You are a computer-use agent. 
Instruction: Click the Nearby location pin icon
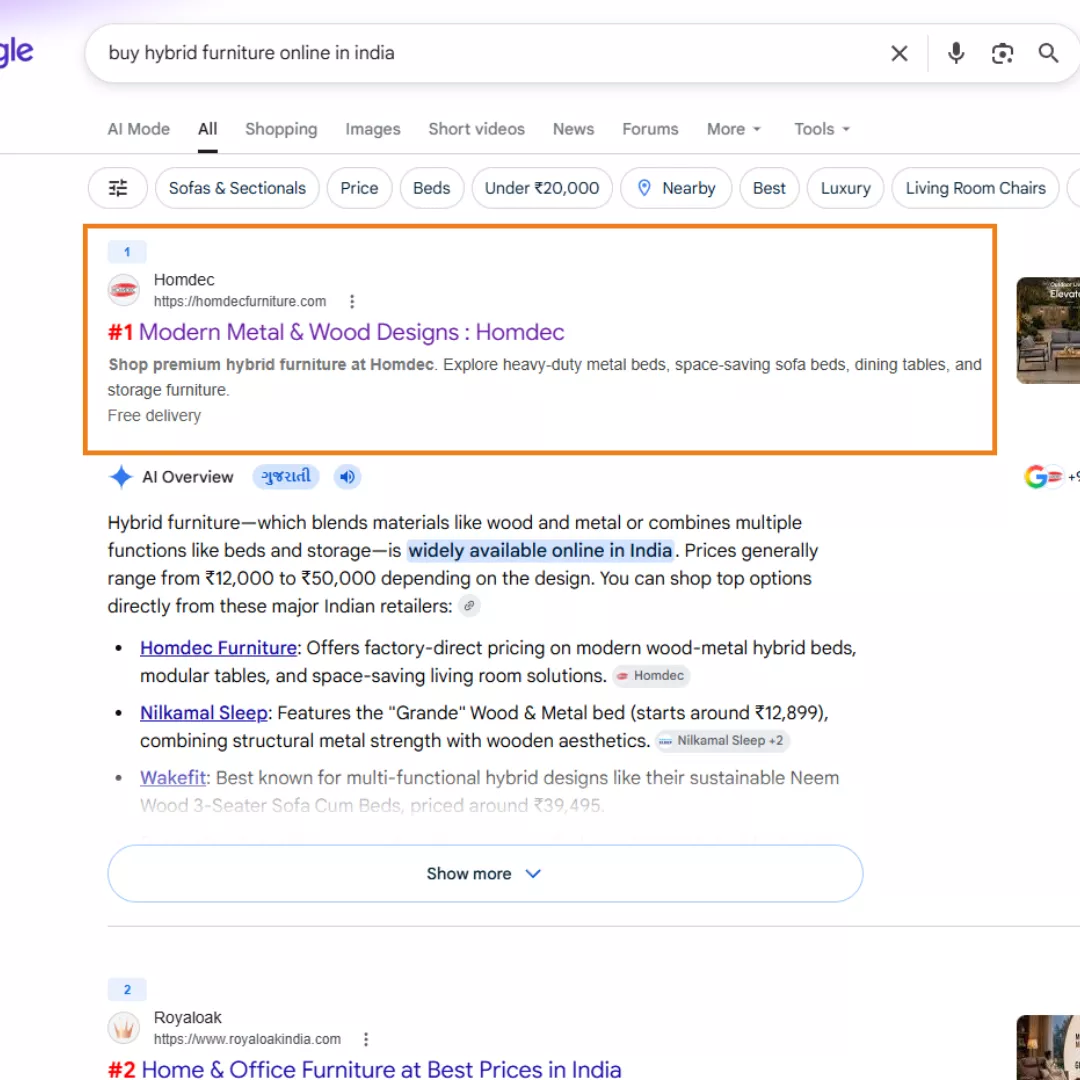coord(644,188)
